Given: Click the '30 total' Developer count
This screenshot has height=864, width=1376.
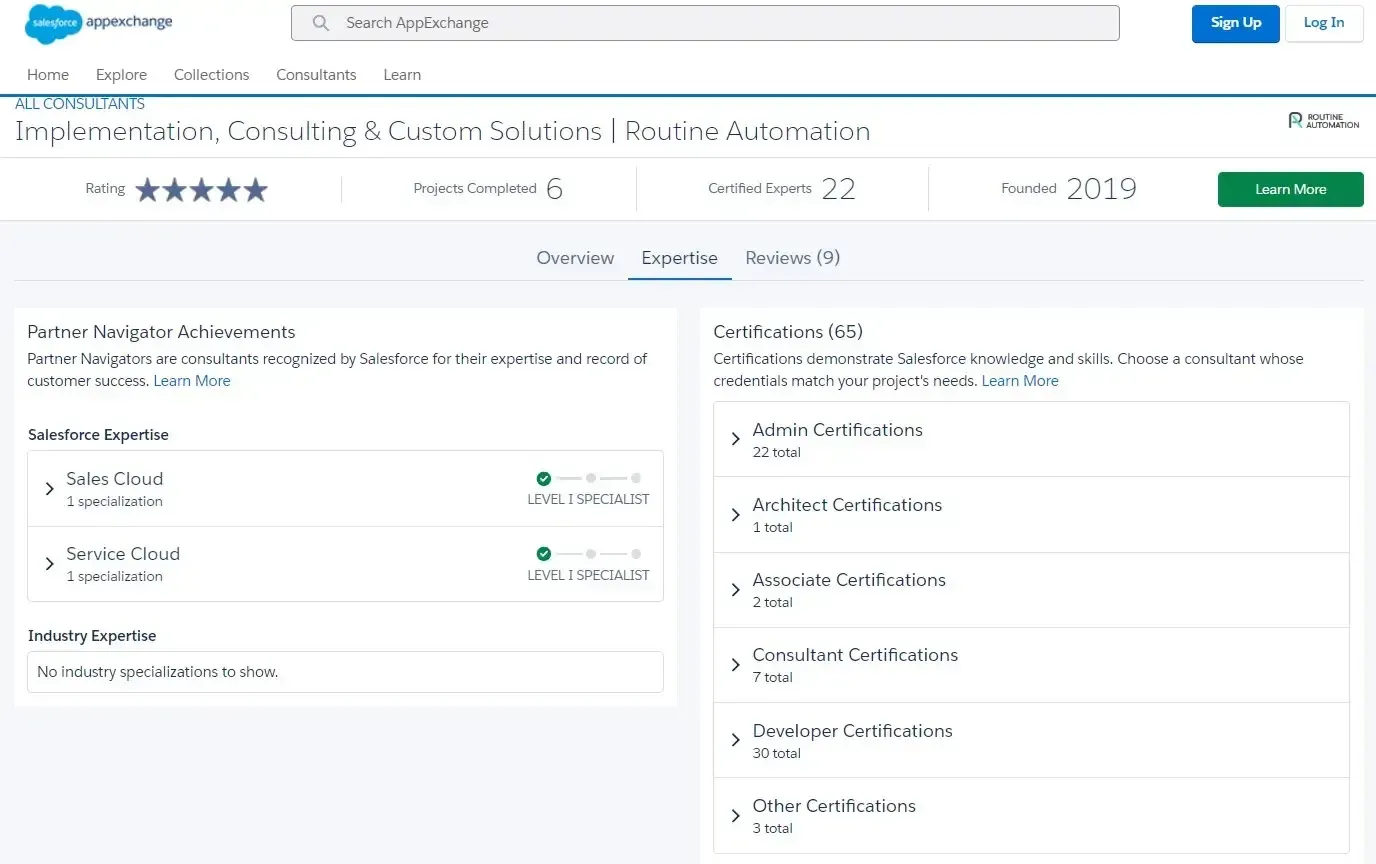Looking at the screenshot, I should pyautogui.click(x=777, y=753).
